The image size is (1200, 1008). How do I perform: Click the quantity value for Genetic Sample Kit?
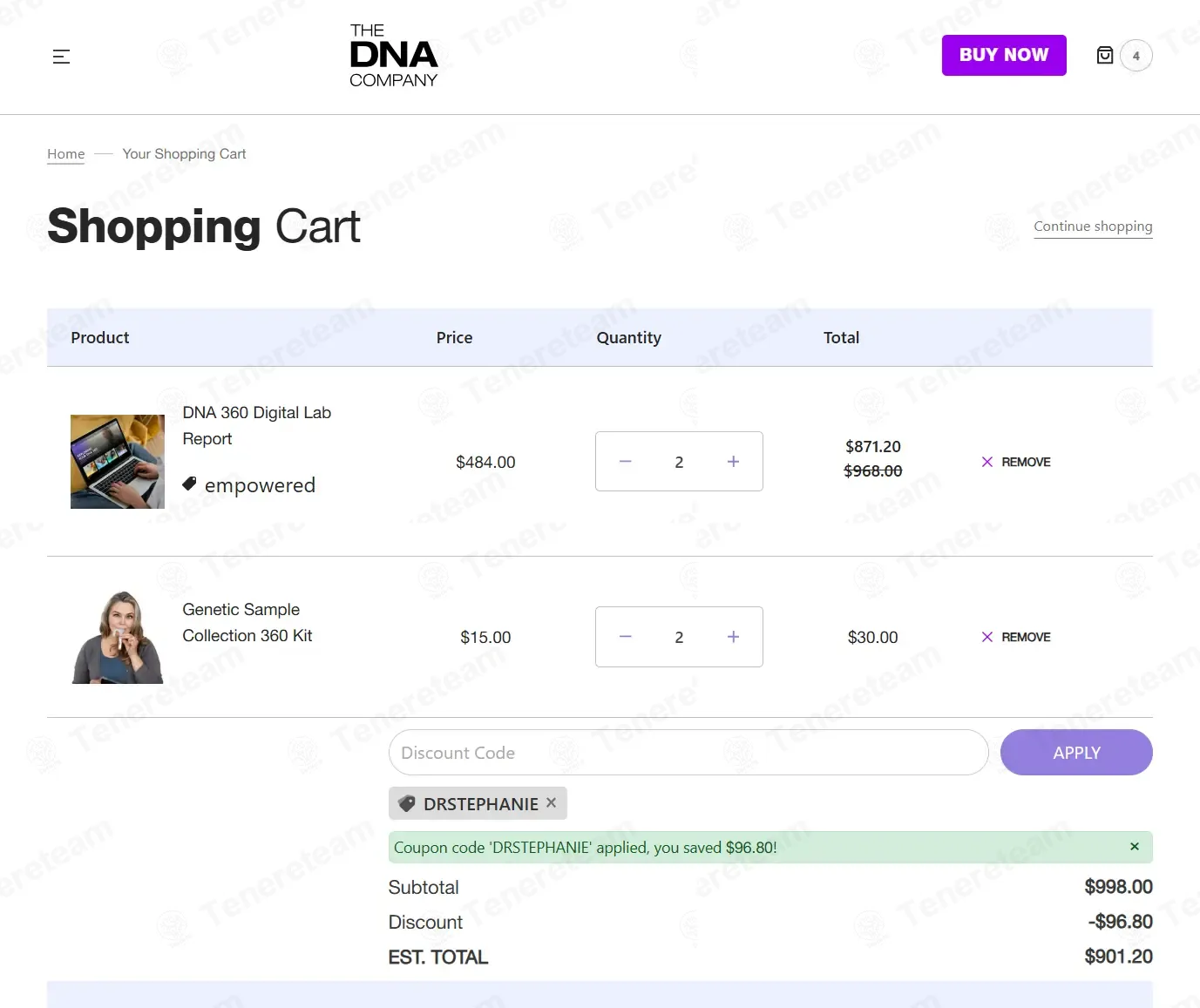pyautogui.click(x=679, y=638)
